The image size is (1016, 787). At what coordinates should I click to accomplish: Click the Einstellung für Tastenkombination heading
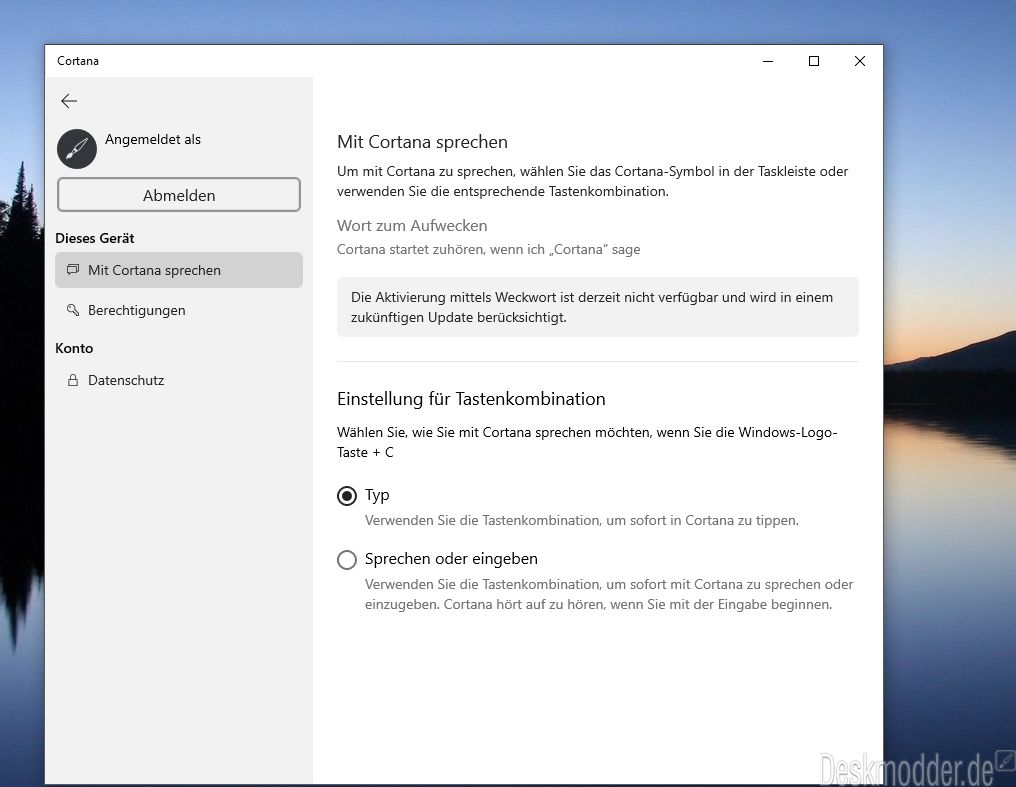(471, 398)
